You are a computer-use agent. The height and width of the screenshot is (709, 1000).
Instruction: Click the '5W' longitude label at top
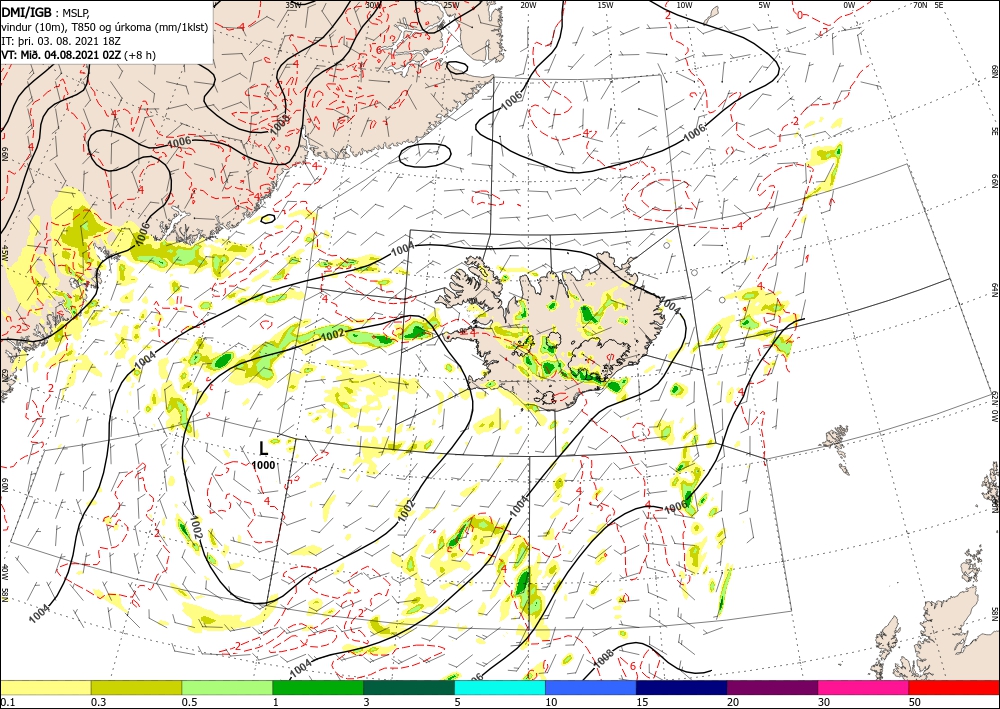765,5
